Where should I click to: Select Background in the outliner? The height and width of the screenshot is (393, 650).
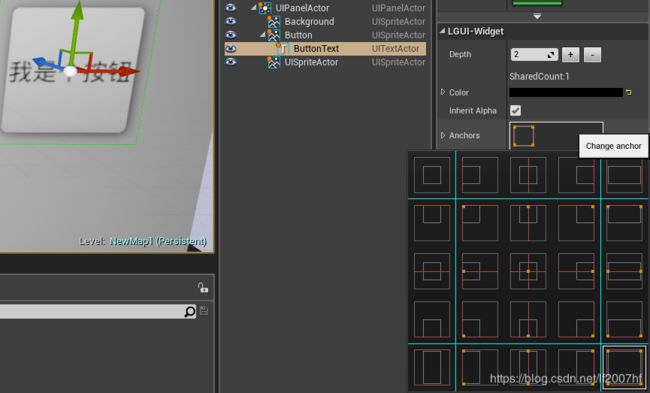pyautogui.click(x=309, y=22)
